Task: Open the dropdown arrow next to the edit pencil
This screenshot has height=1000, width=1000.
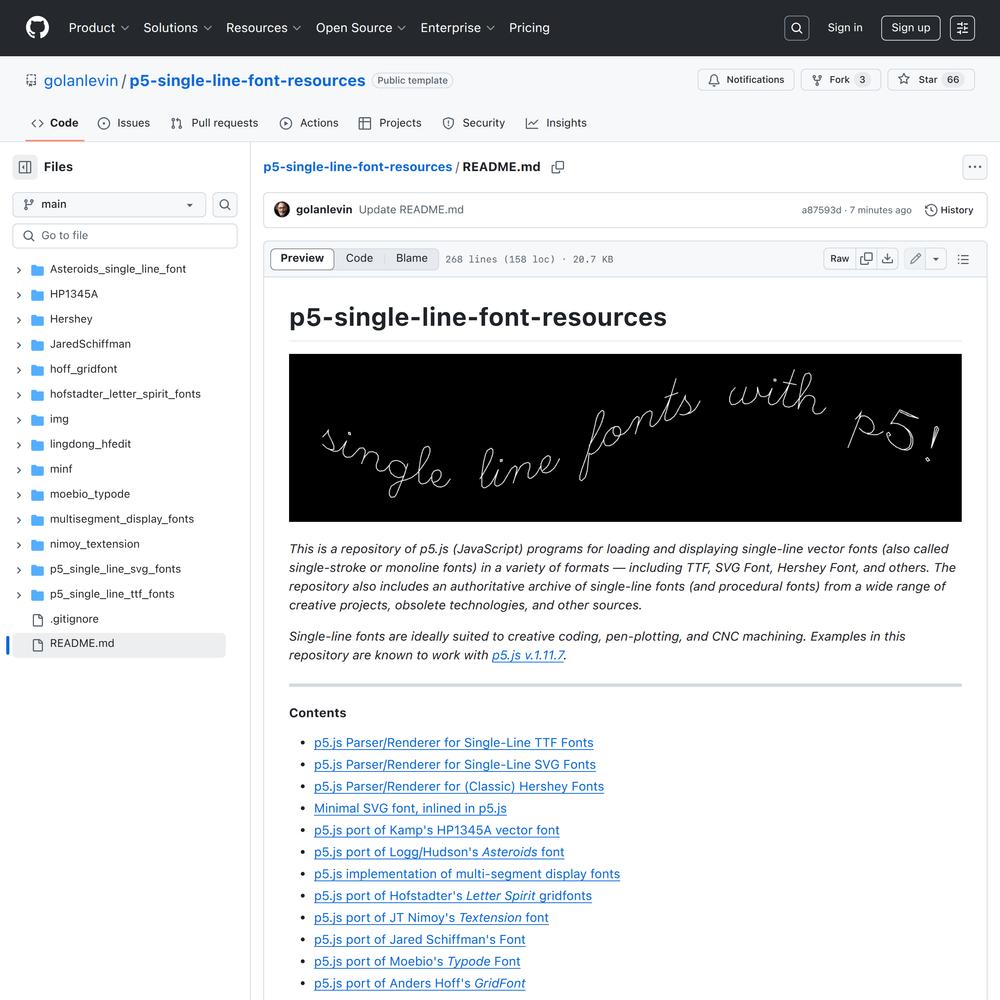Action: click(x=936, y=259)
